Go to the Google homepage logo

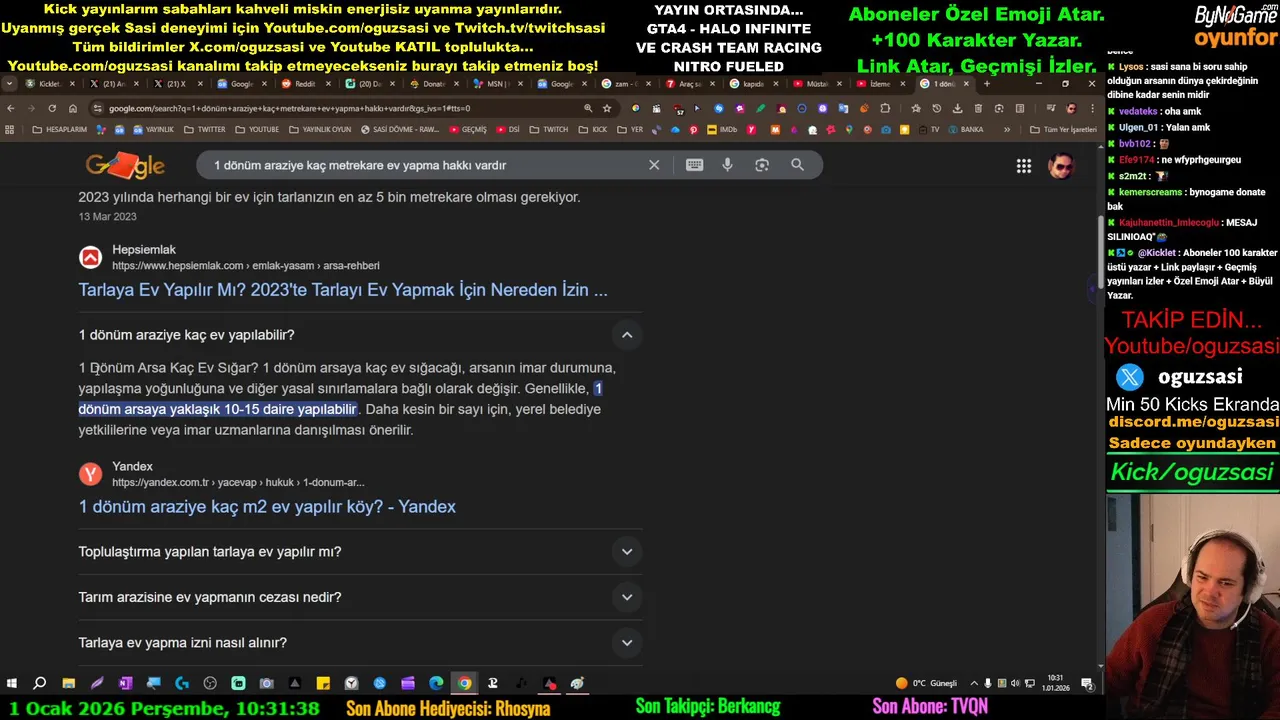(x=125, y=166)
